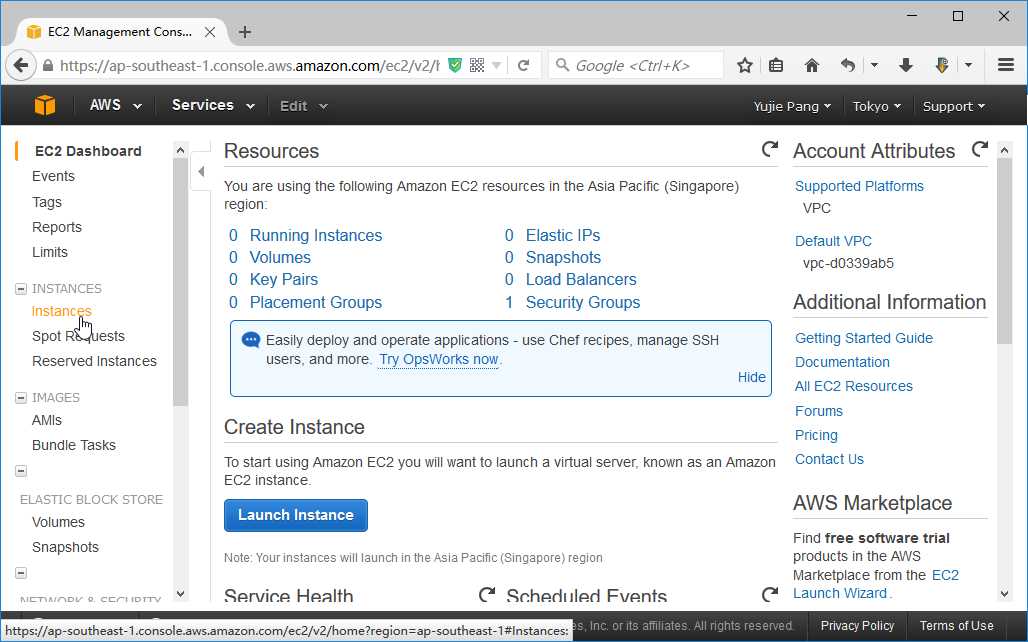1028x642 pixels.
Task: Open the Getting Started Guide link
Action: [864, 338]
